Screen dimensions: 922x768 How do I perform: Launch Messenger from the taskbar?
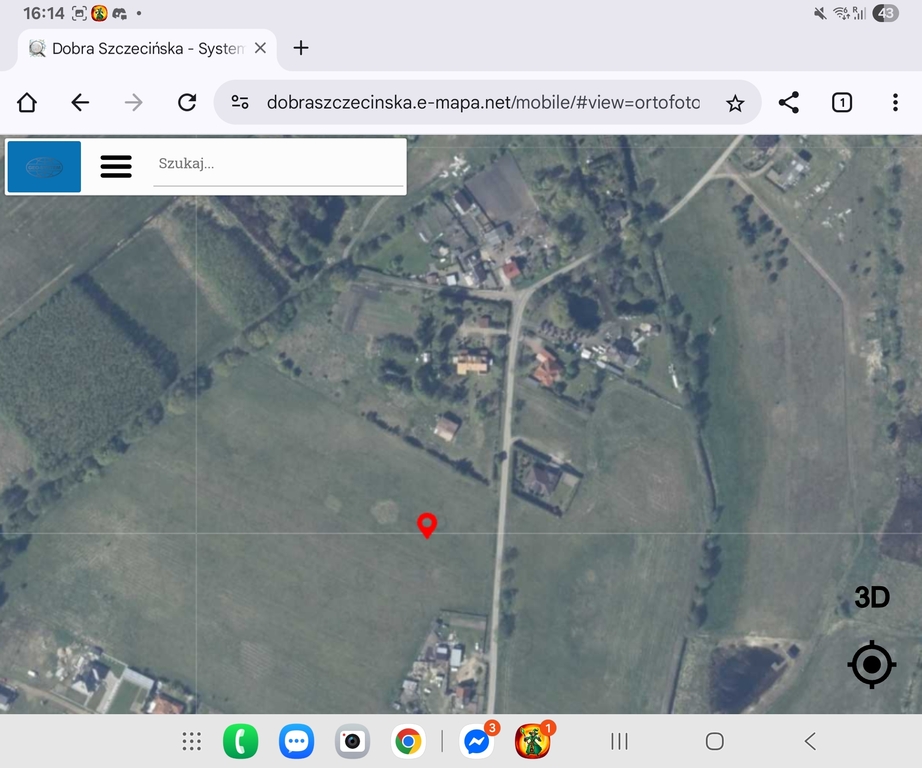coord(477,742)
